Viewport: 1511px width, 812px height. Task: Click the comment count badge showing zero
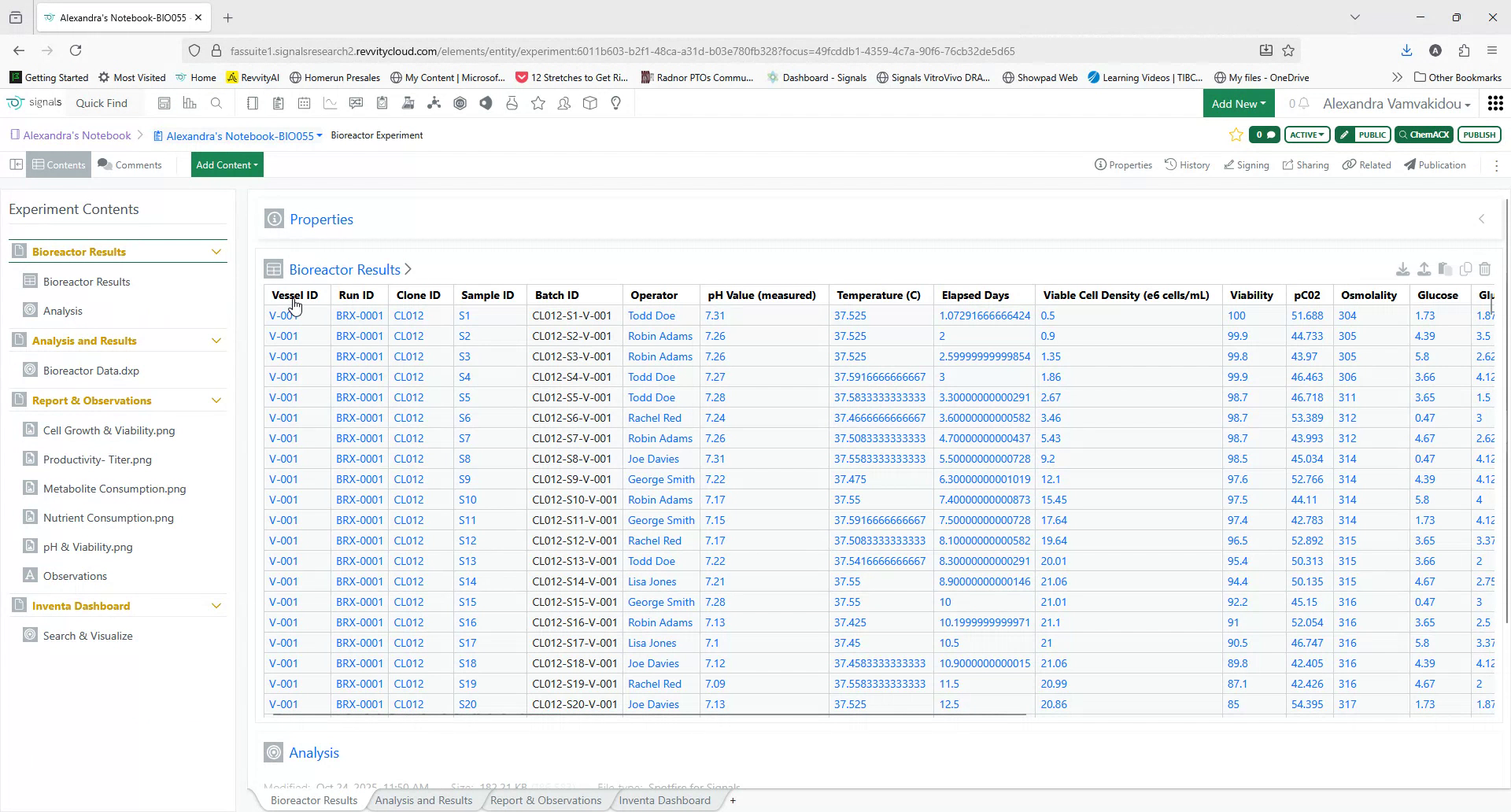point(1265,135)
